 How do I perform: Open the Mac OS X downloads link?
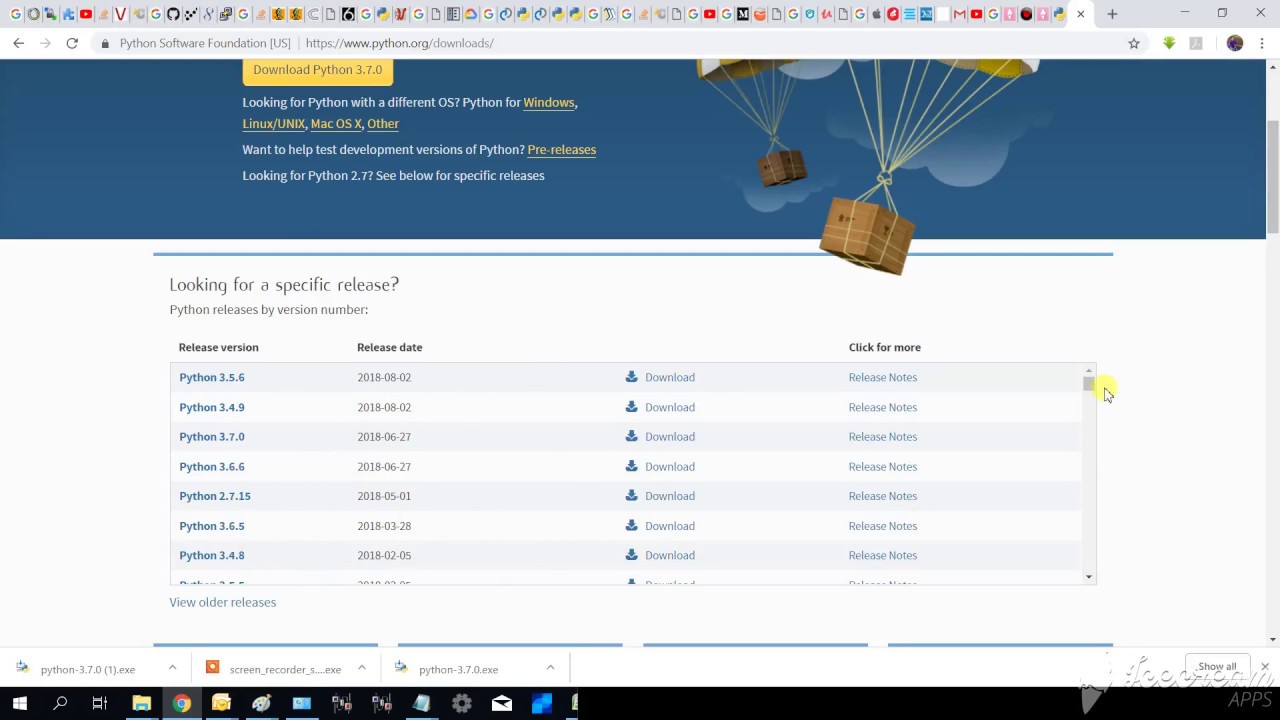336,124
